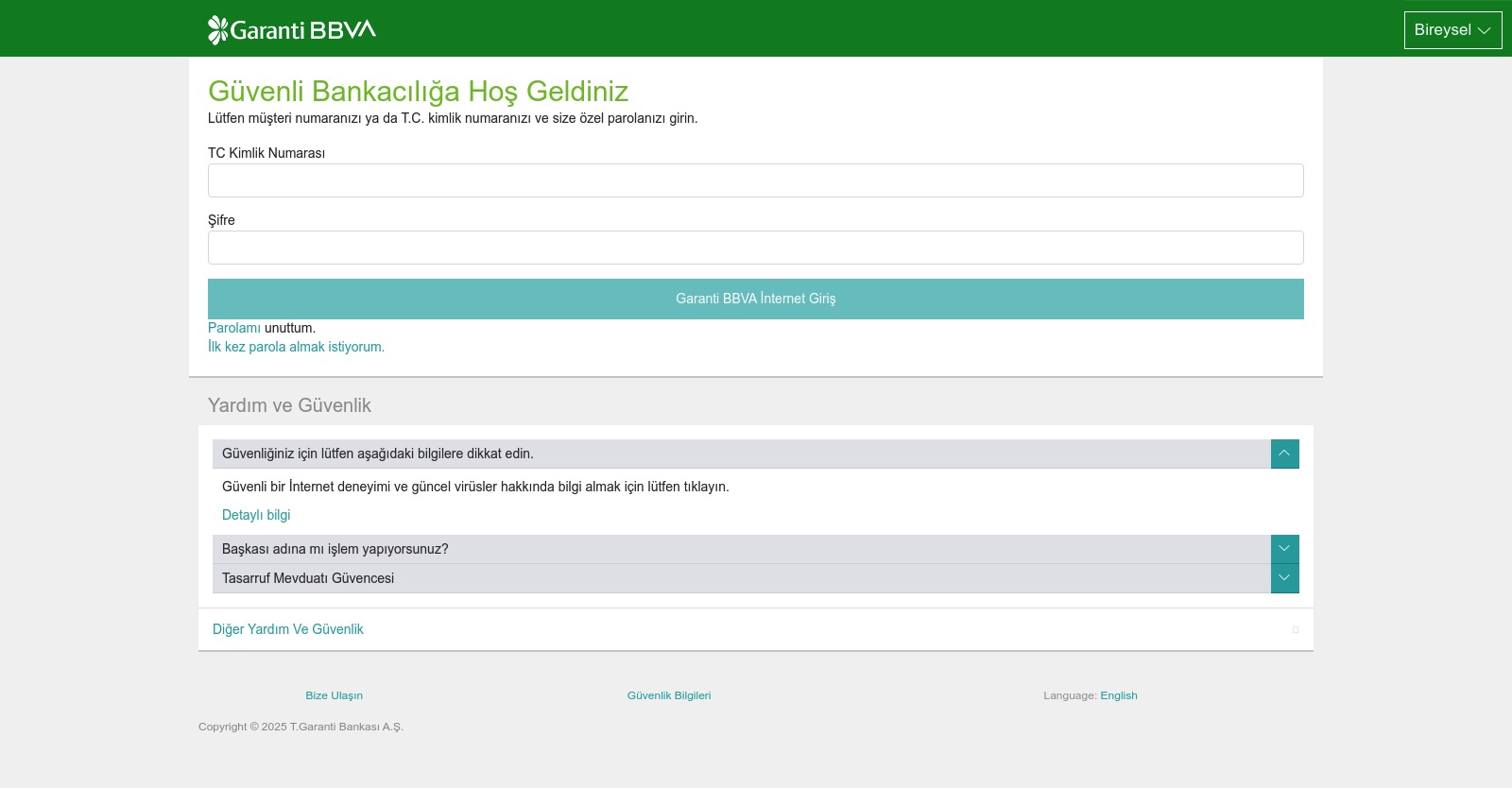Switch the page language to English

click(x=1119, y=695)
